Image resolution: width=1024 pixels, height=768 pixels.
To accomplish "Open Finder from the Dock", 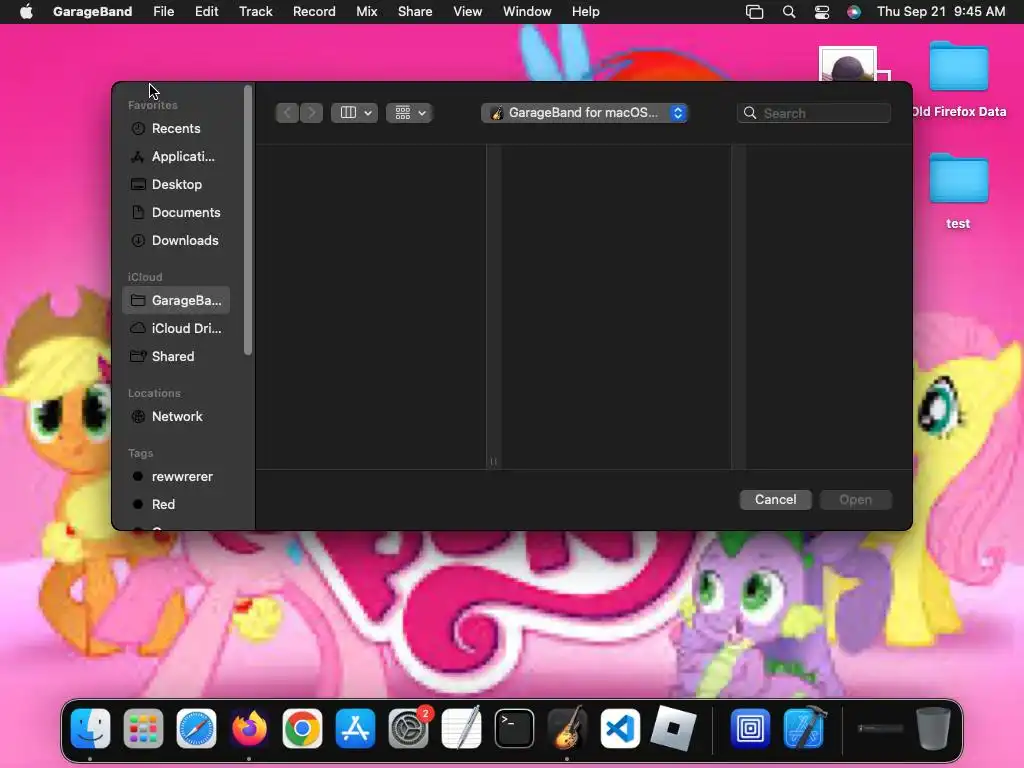I will coord(90,728).
